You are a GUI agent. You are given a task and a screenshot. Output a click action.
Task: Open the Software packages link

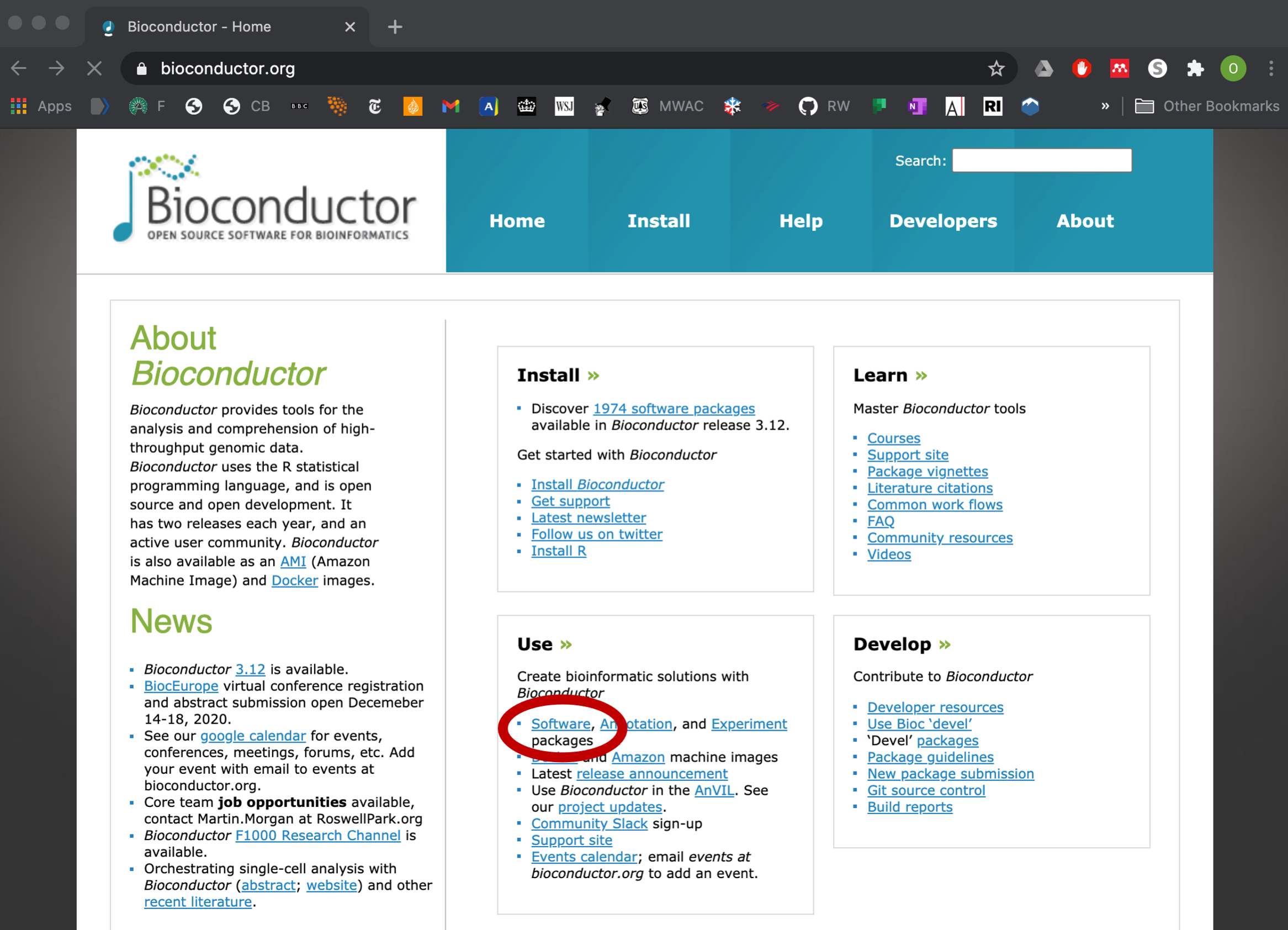click(560, 724)
